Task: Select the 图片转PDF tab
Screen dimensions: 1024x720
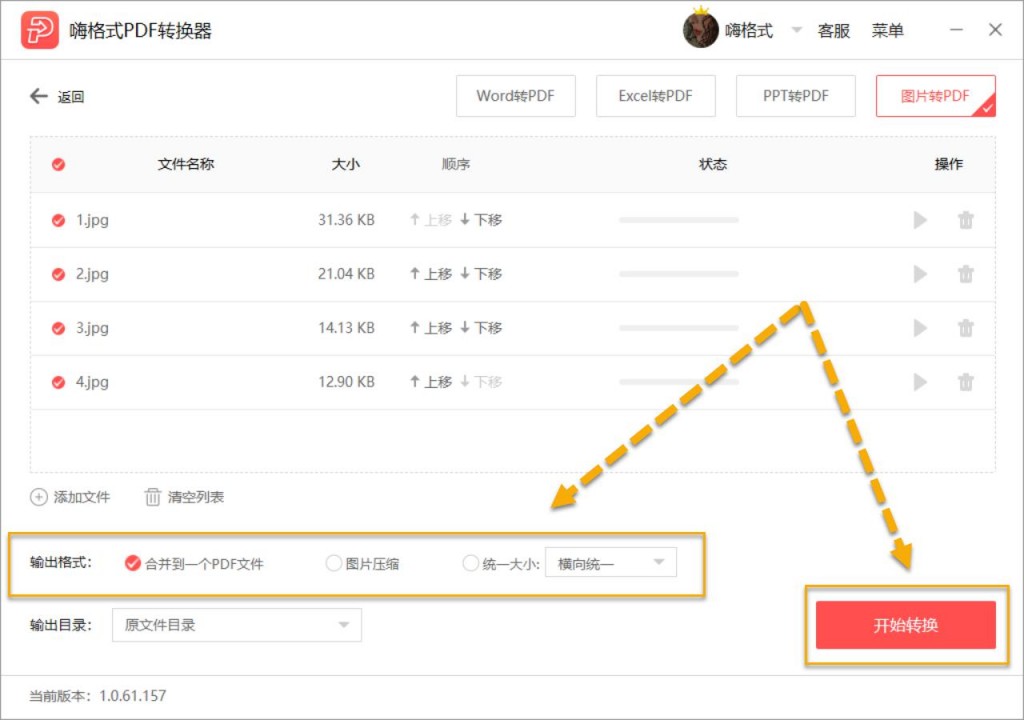Action: (x=935, y=96)
